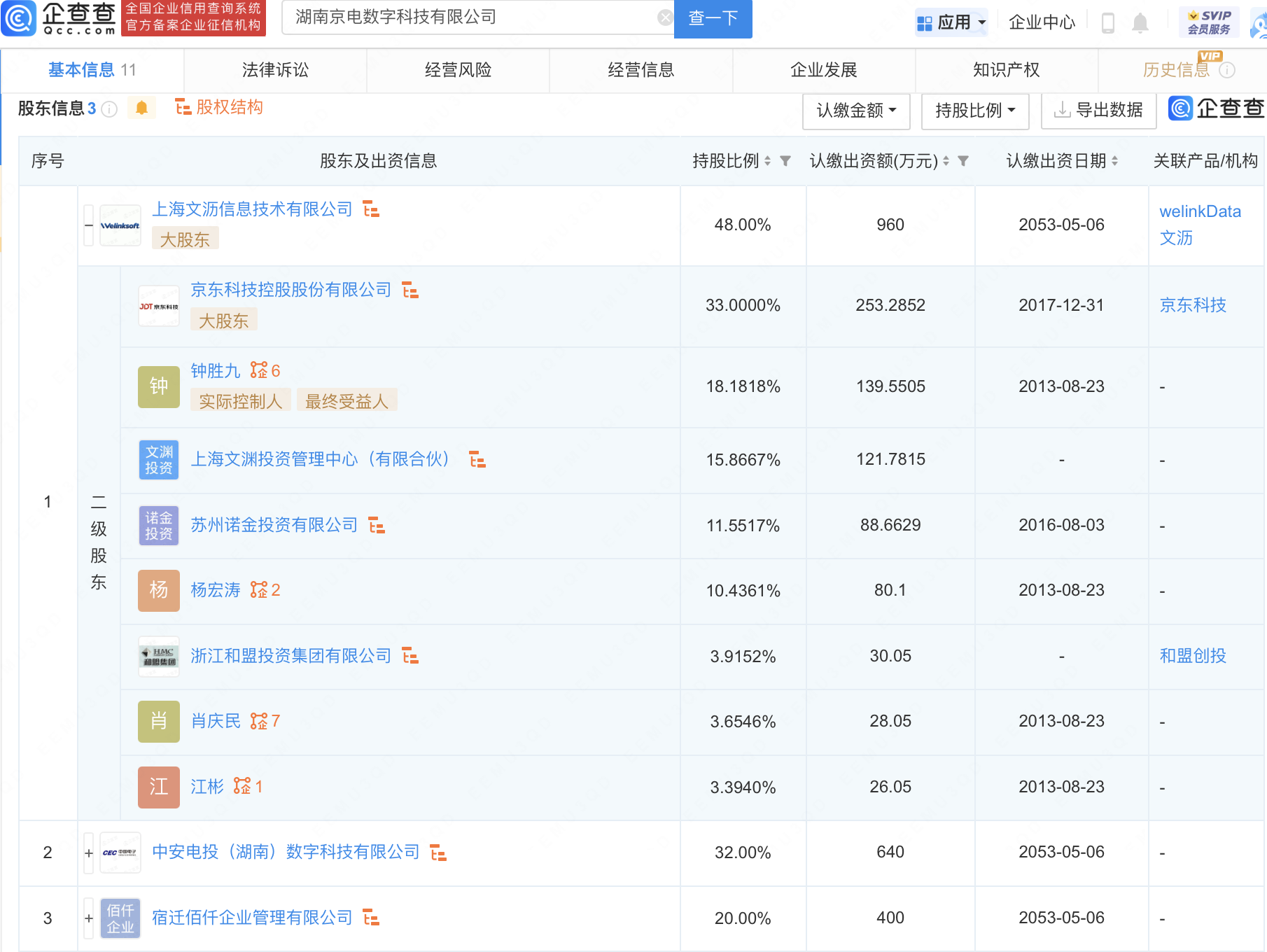The width and height of the screenshot is (1267, 952).
Task: Open equity structure icon for 苏州诺金投资有限公司
Action: tap(377, 525)
